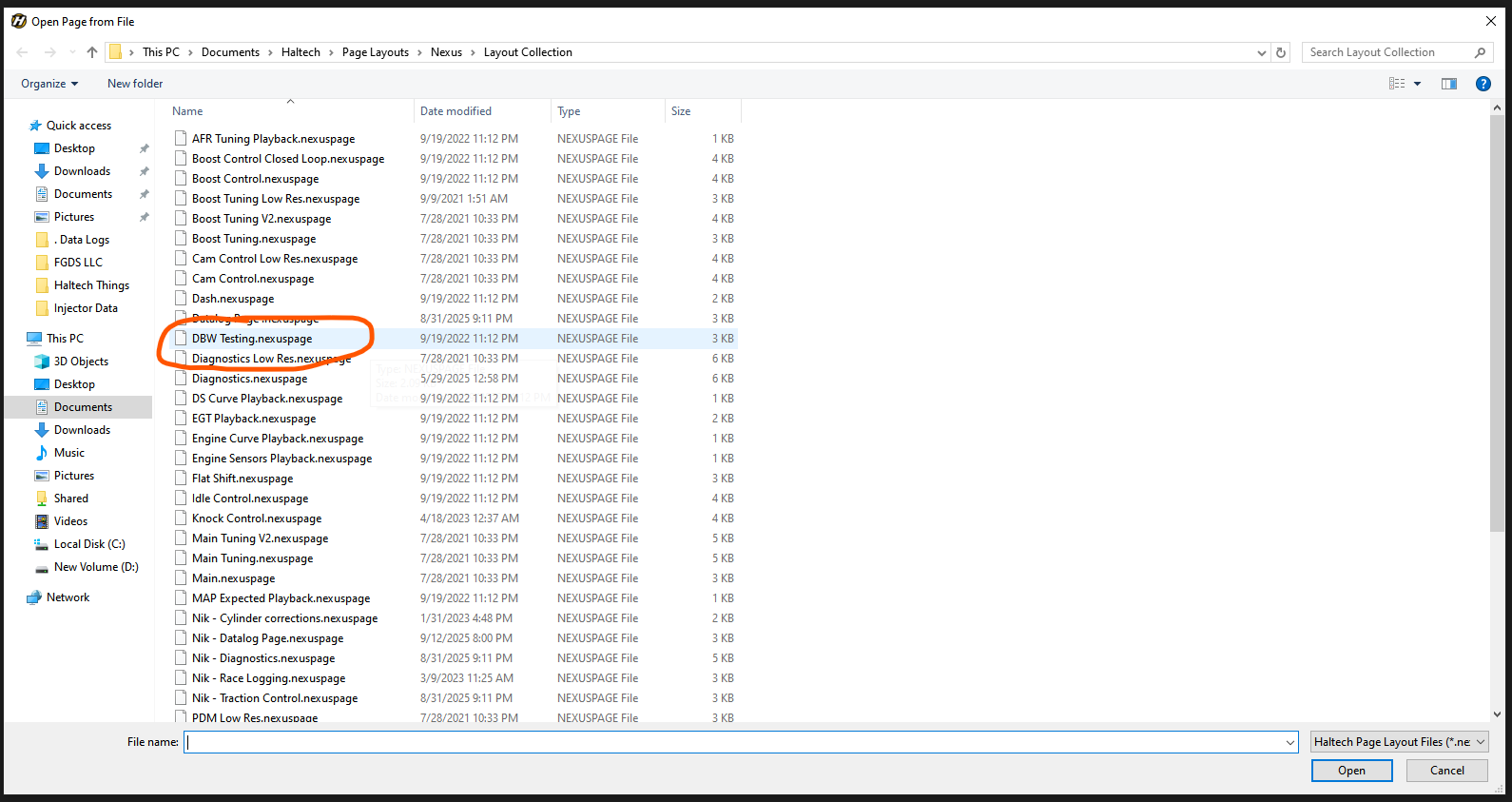Viewport: 1512px width, 802px height.
Task: Sort files by Date modified column
Action: (x=456, y=111)
